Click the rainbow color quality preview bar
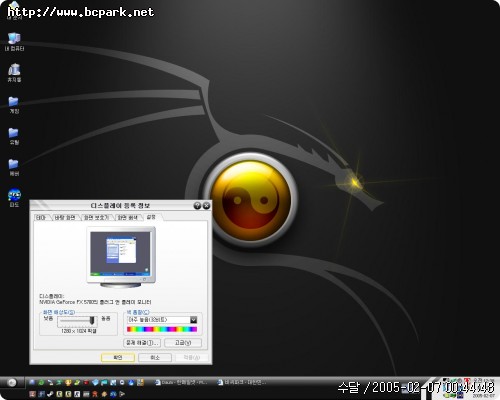This screenshot has width=500, height=400. point(162,329)
